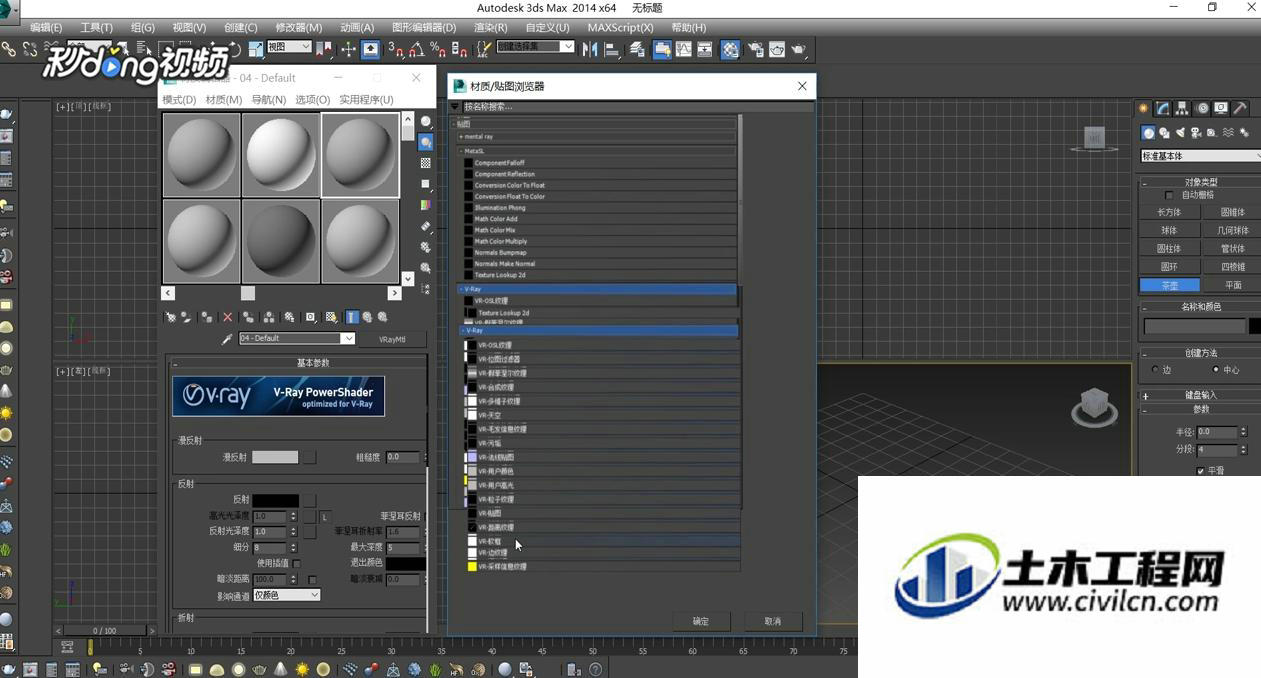
Task: Open the Display panel tab icon
Action: pyautogui.click(x=1221, y=108)
